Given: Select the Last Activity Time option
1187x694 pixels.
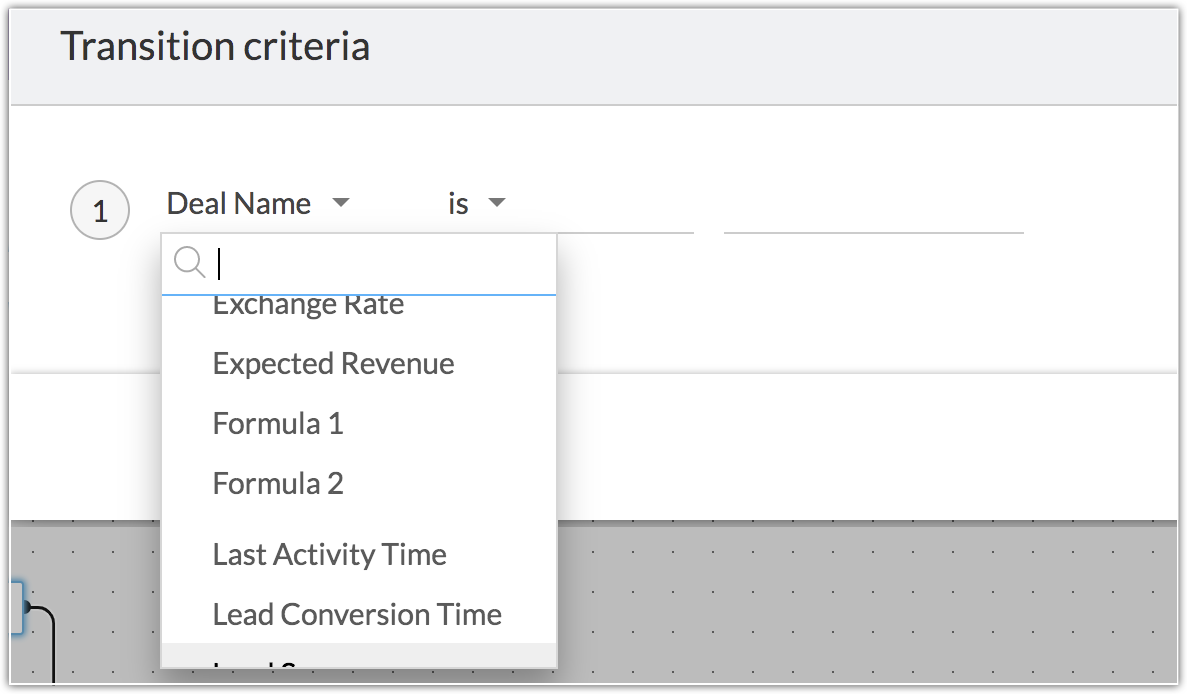Looking at the screenshot, I should coord(329,555).
